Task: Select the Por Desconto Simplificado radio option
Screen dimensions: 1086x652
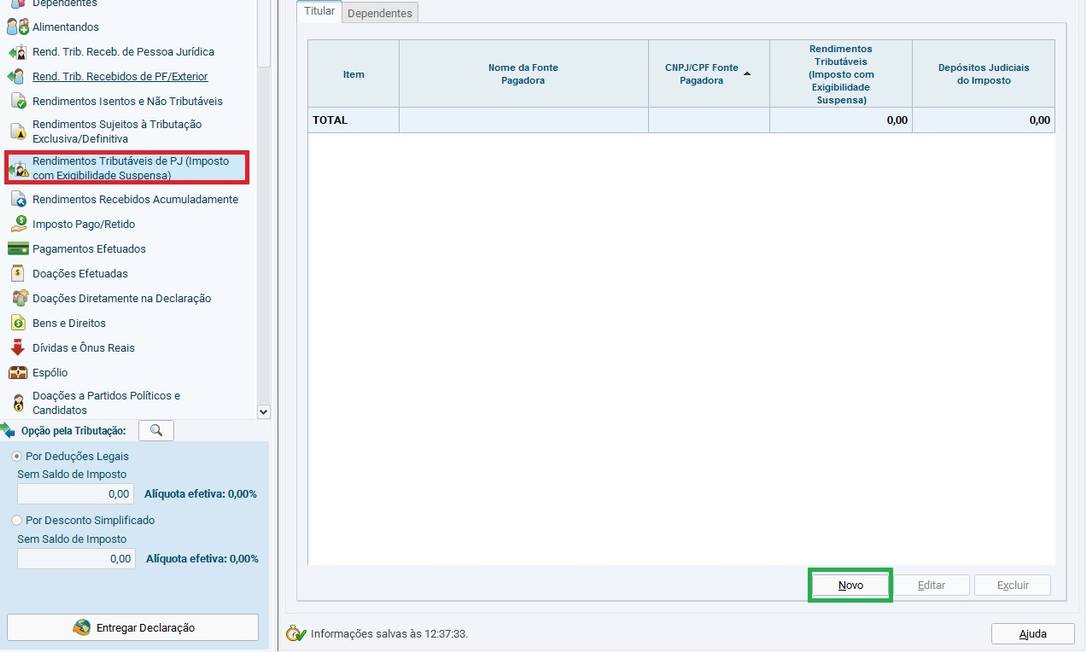Action: pos(17,520)
